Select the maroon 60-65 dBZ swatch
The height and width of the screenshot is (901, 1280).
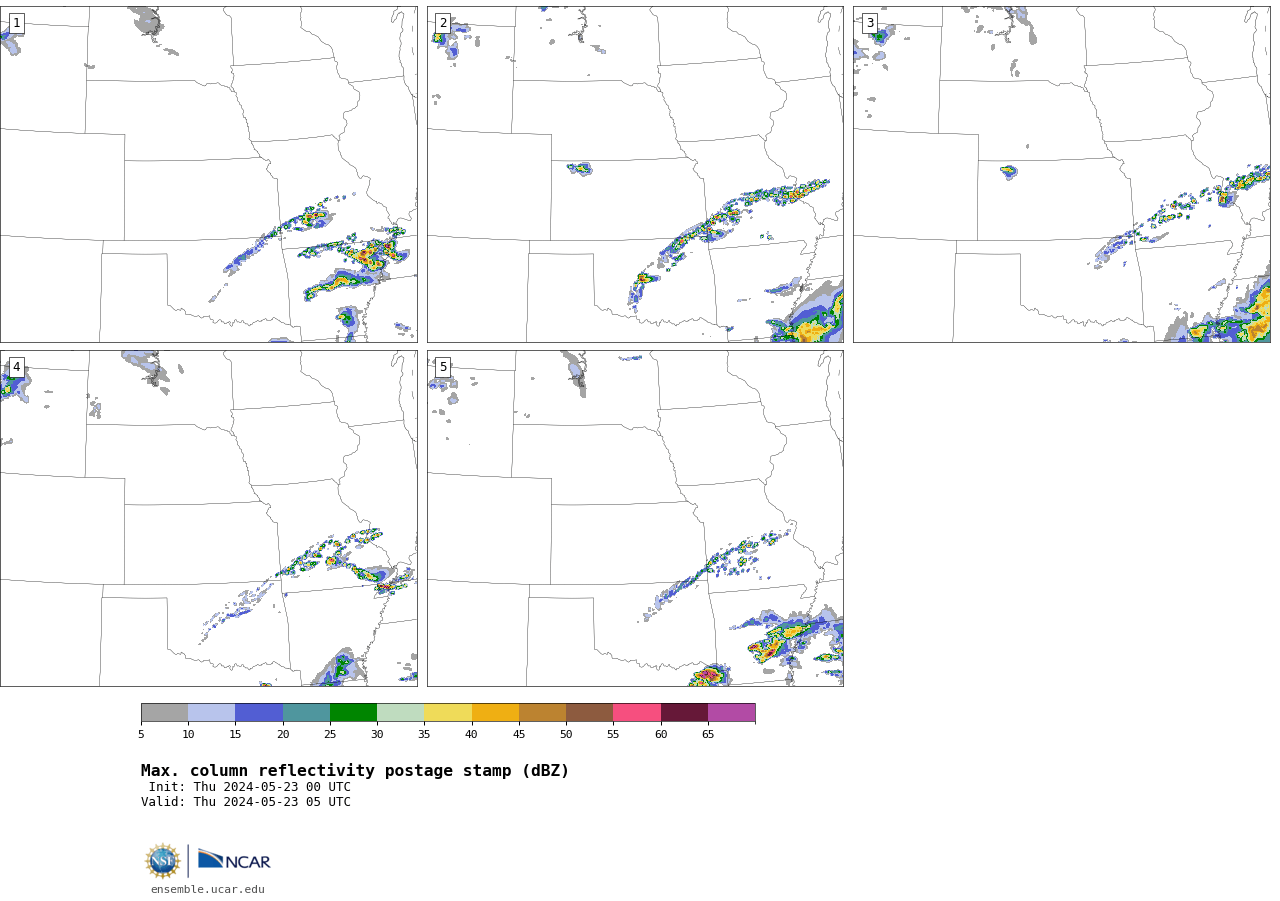coord(684,713)
